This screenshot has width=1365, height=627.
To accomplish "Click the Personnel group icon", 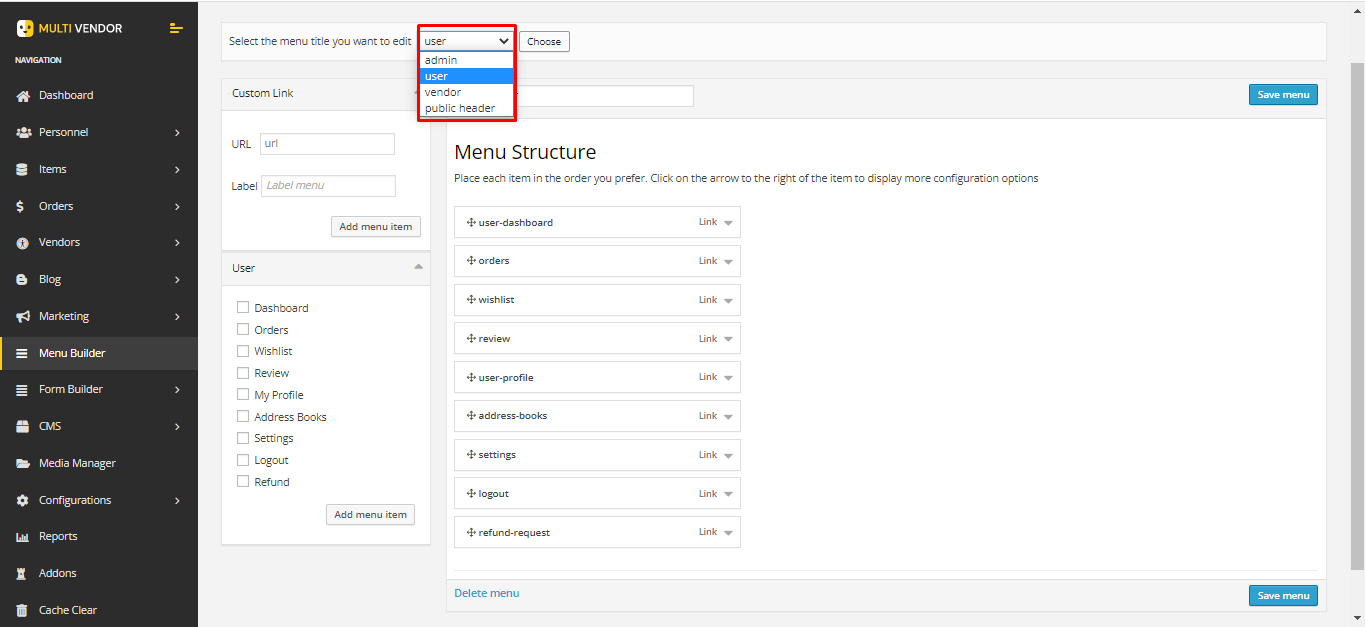I will (x=22, y=133).
